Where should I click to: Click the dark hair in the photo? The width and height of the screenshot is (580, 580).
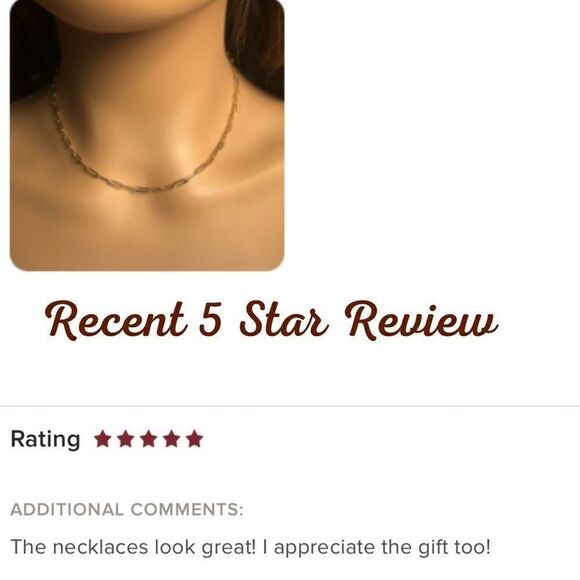(x=257, y=44)
